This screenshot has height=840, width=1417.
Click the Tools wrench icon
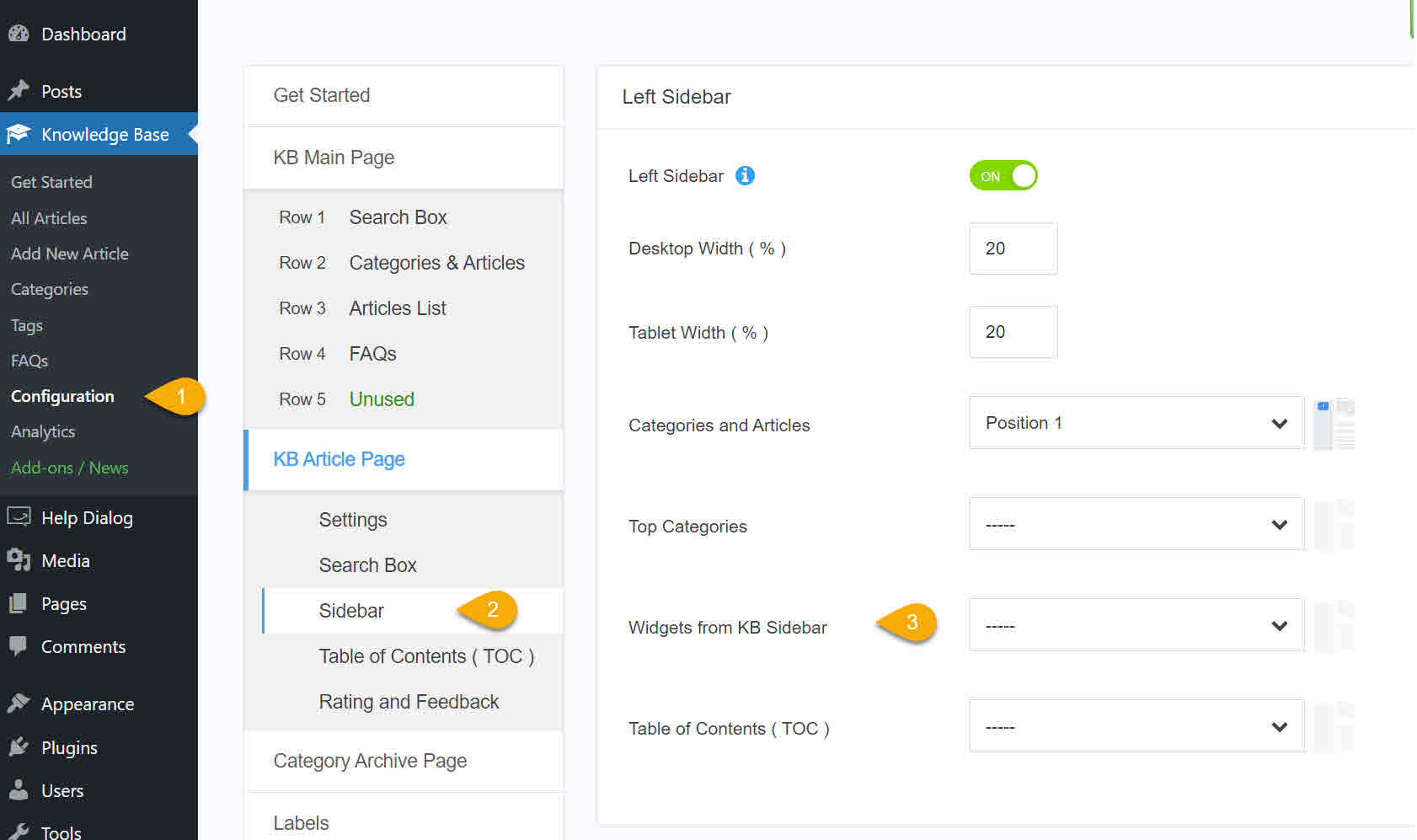19,830
